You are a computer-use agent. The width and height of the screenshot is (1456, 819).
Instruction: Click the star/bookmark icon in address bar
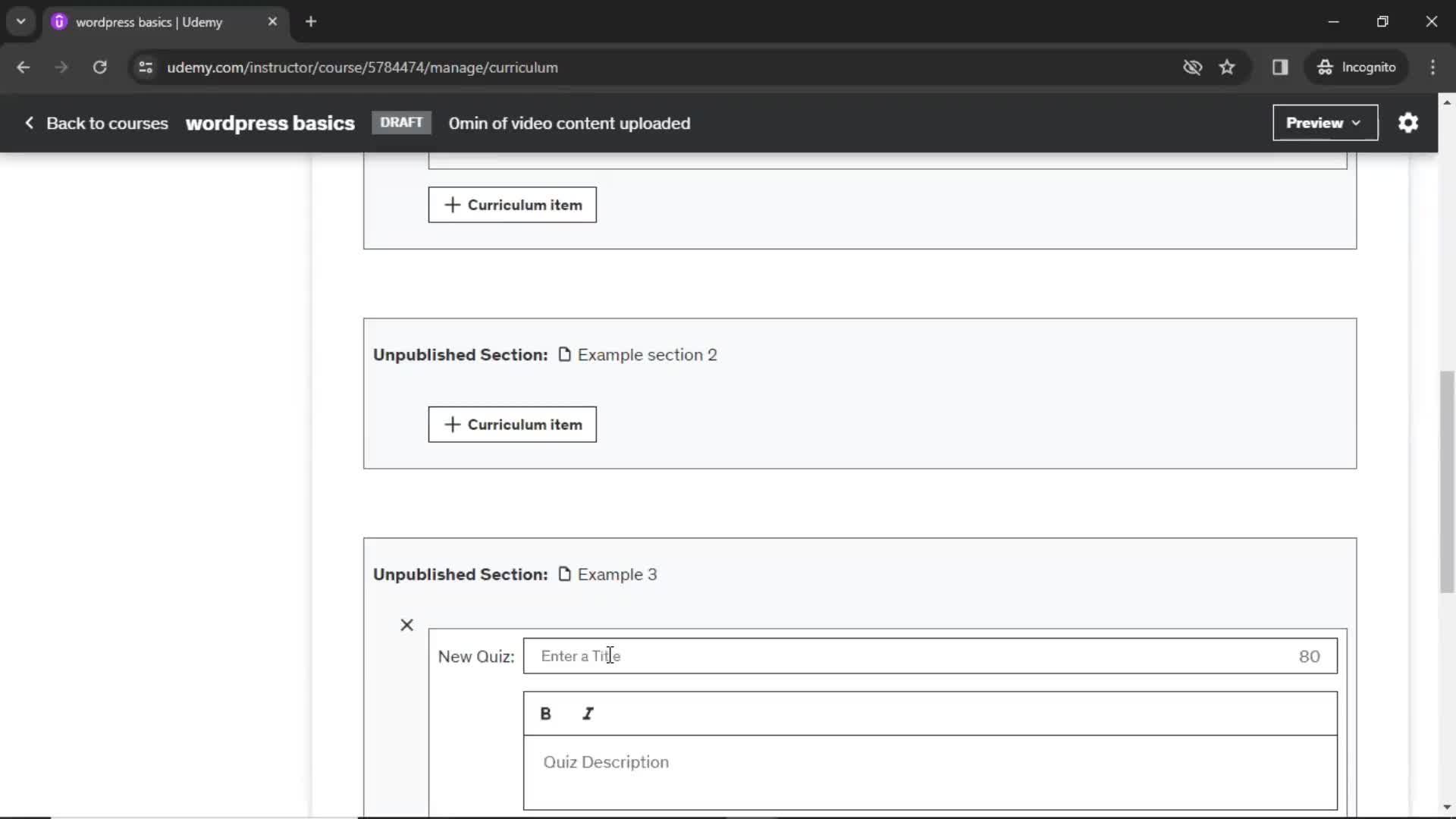pos(1228,67)
